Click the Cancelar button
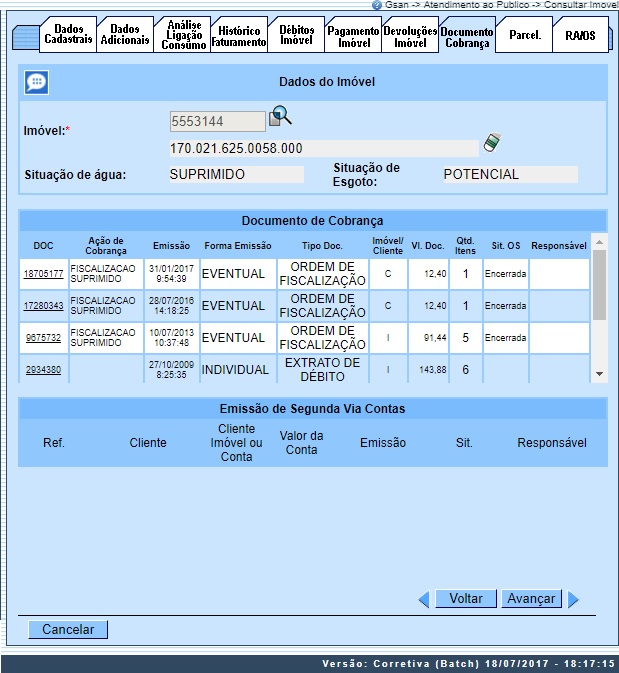This screenshot has height=673, width=619. [x=68, y=630]
